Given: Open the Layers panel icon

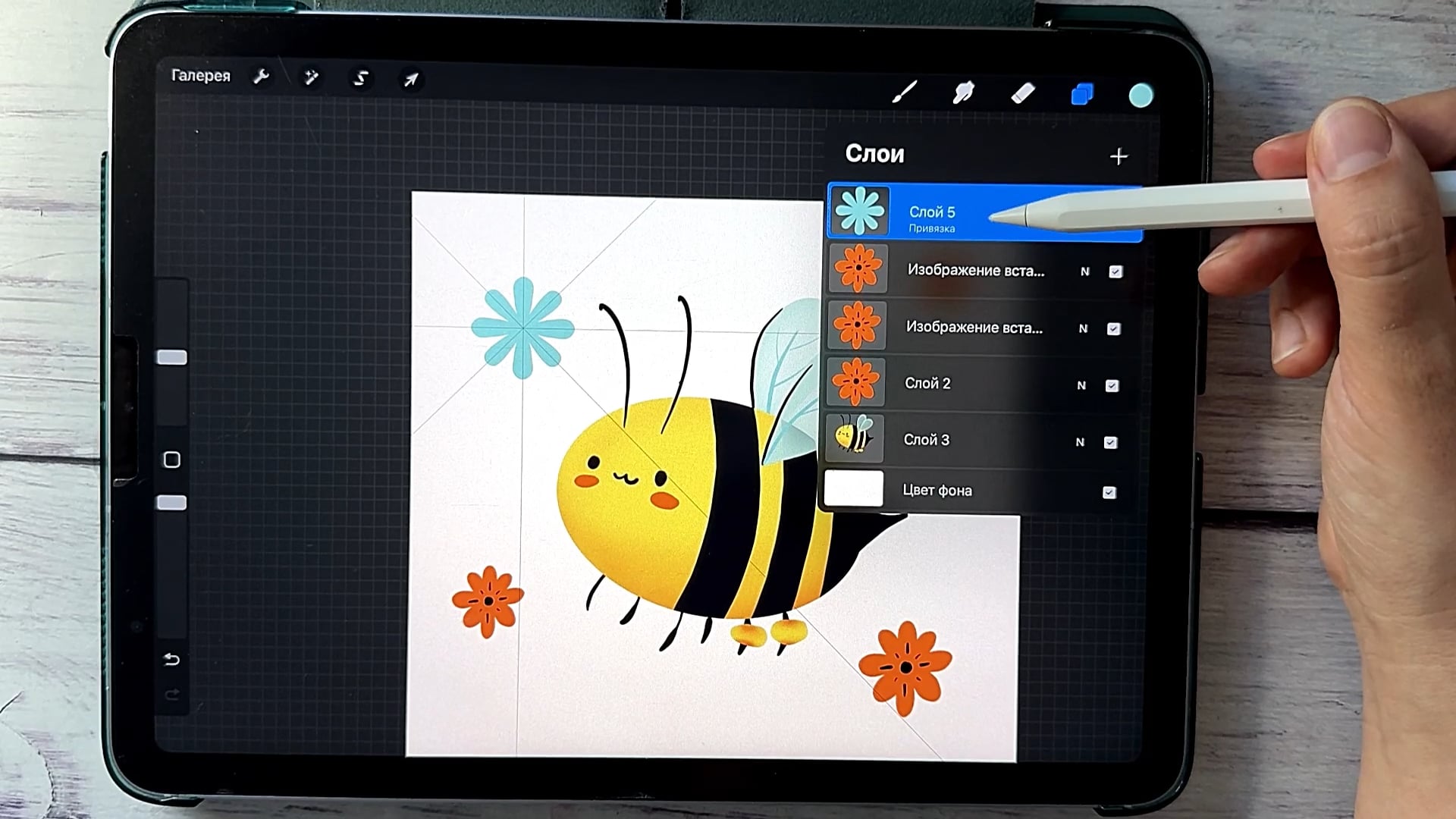Looking at the screenshot, I should point(1082,95).
